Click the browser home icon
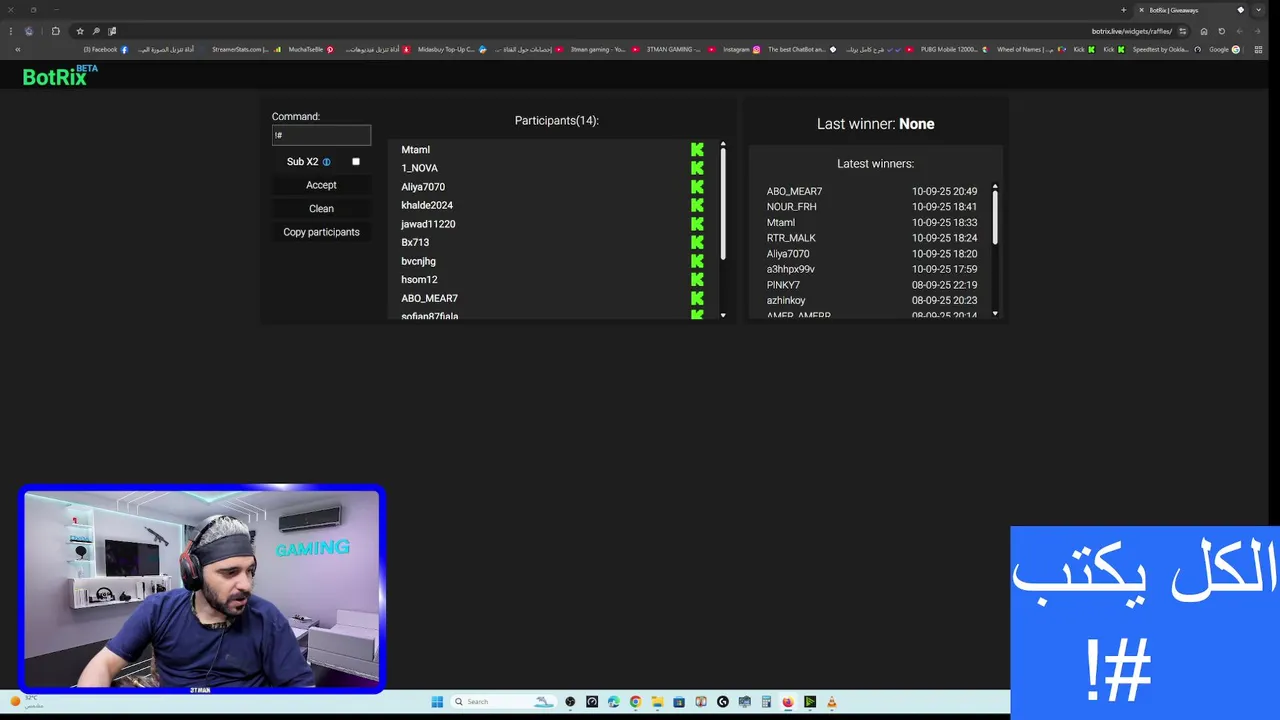The image size is (1280, 720). [x=1204, y=31]
